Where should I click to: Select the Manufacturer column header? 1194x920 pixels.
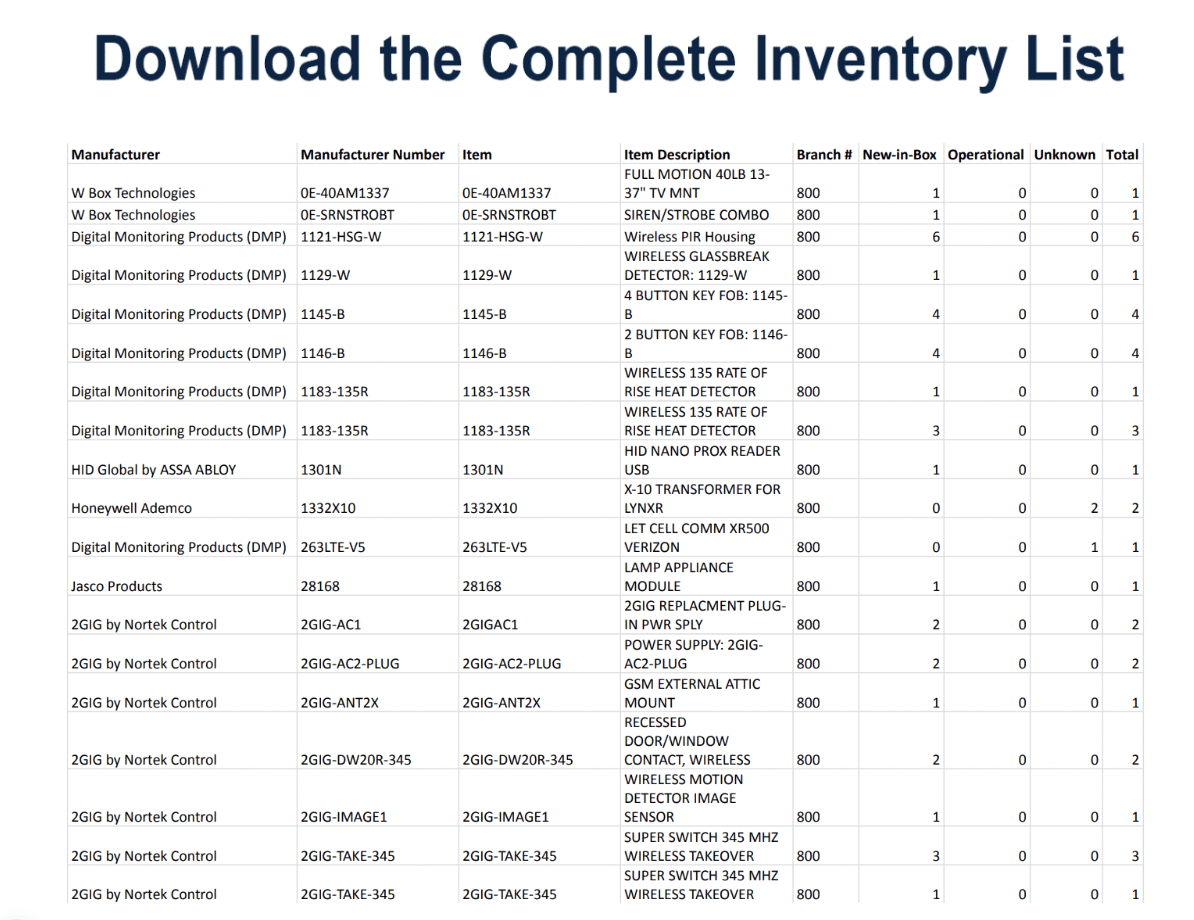point(115,155)
